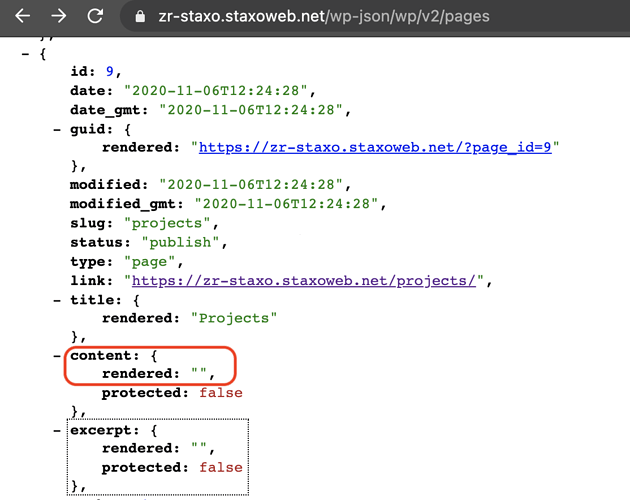Collapse the title node
Image resolution: width=630 pixels, height=500 pixels.
(x=58, y=299)
